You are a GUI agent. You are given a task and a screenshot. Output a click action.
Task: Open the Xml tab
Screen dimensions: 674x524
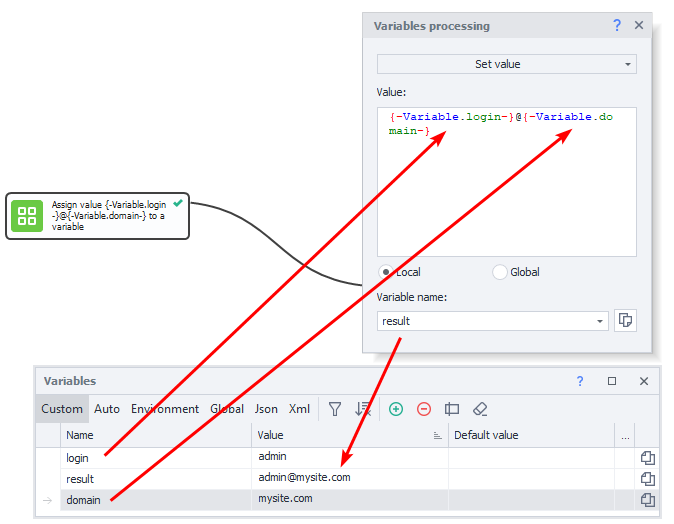tap(299, 409)
